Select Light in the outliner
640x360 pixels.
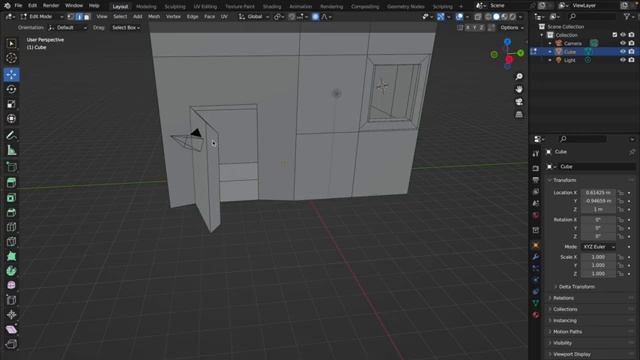(569, 60)
